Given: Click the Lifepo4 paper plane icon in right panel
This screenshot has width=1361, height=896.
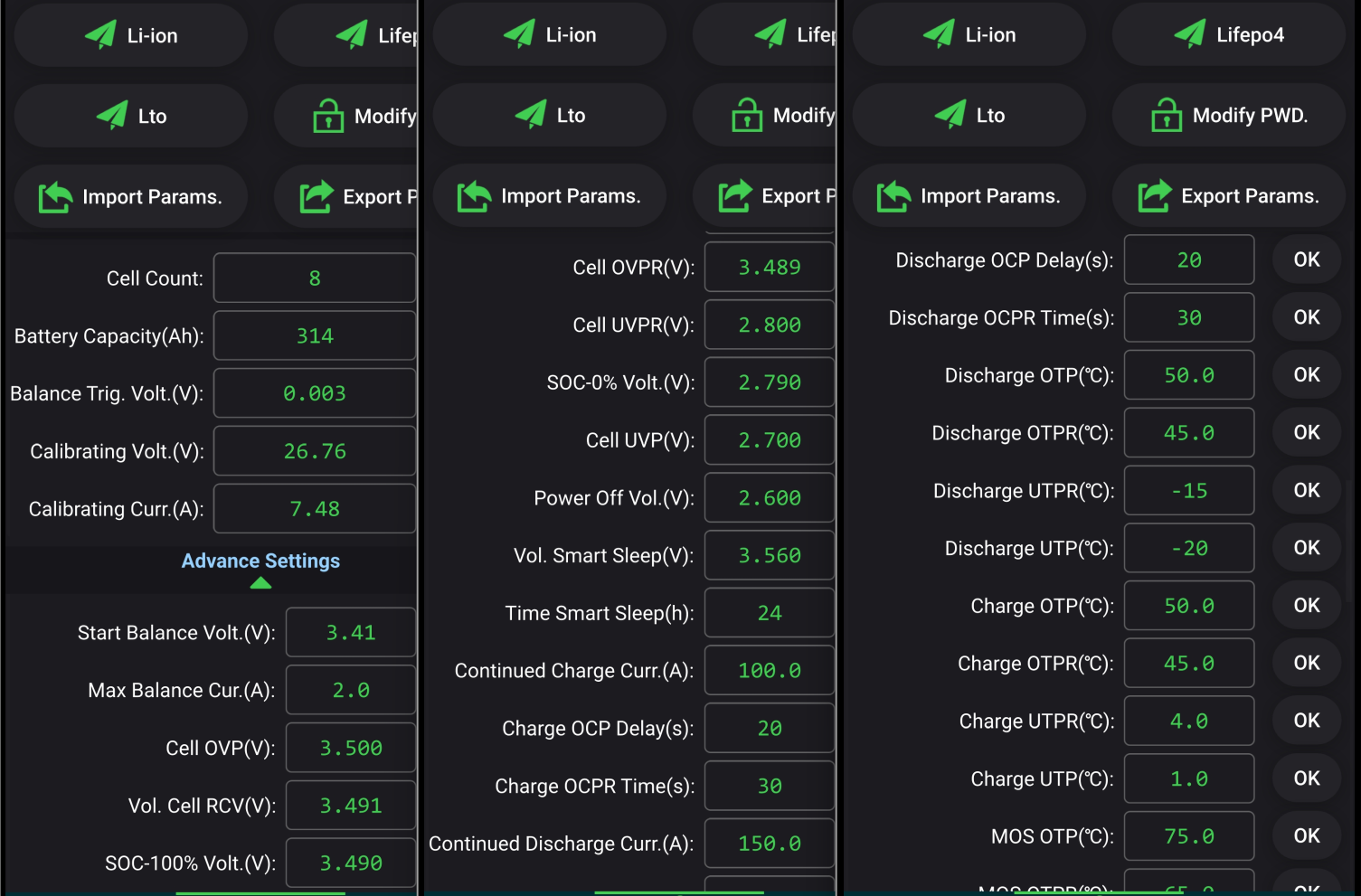Looking at the screenshot, I should [x=1190, y=34].
